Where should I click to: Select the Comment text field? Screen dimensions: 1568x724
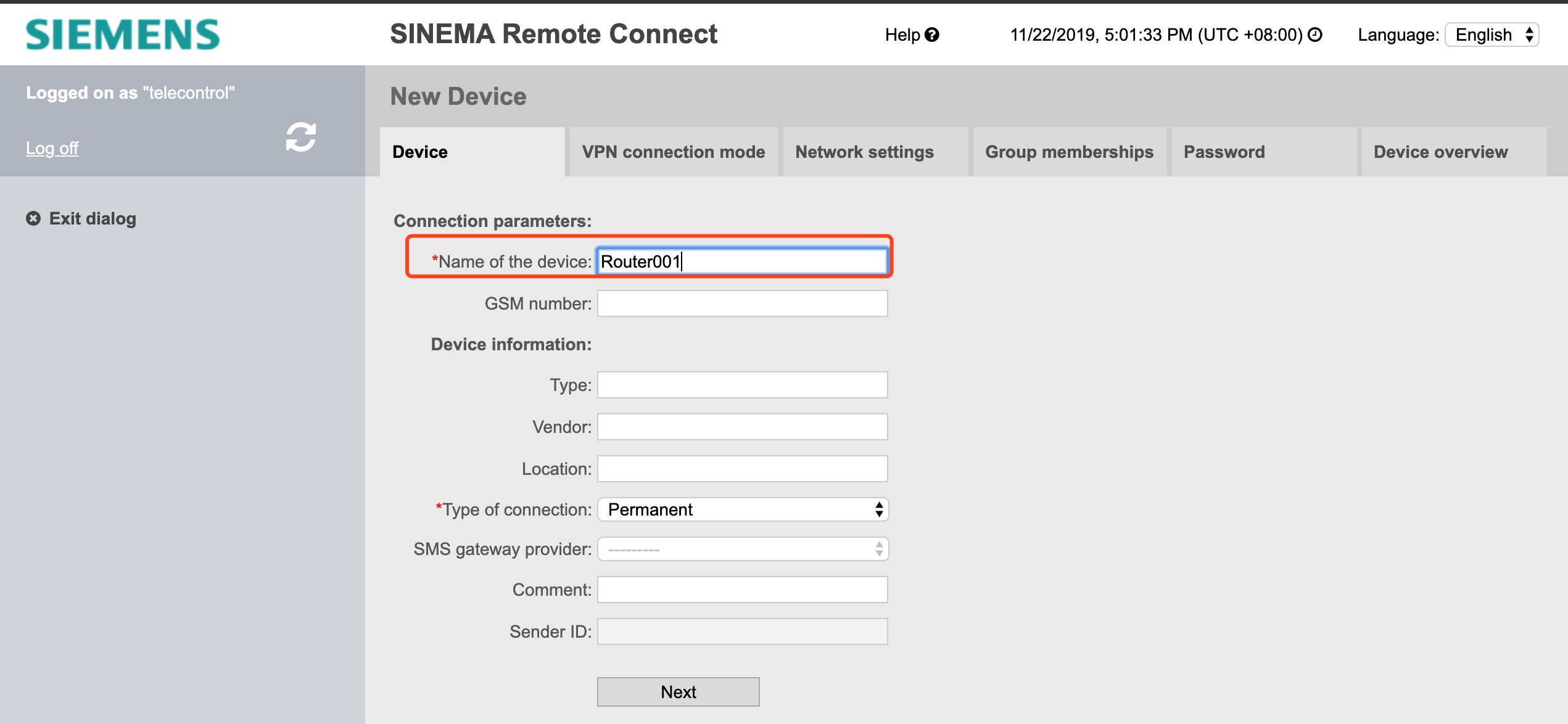[742, 590]
